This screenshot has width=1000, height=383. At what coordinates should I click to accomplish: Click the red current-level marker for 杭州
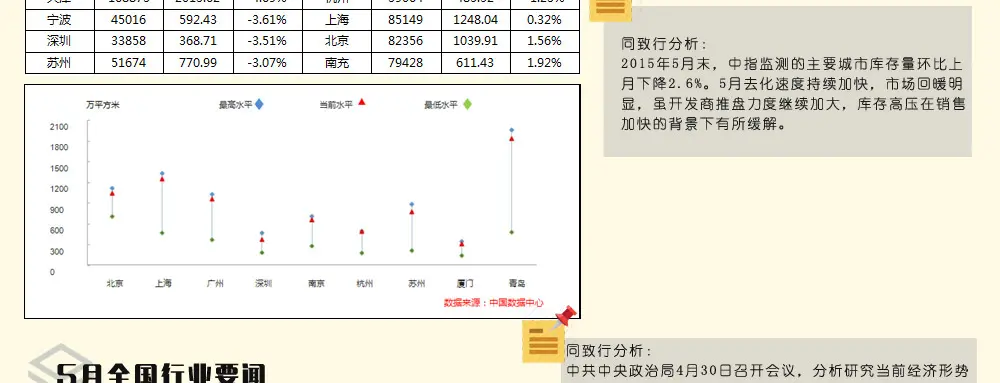coord(362,231)
